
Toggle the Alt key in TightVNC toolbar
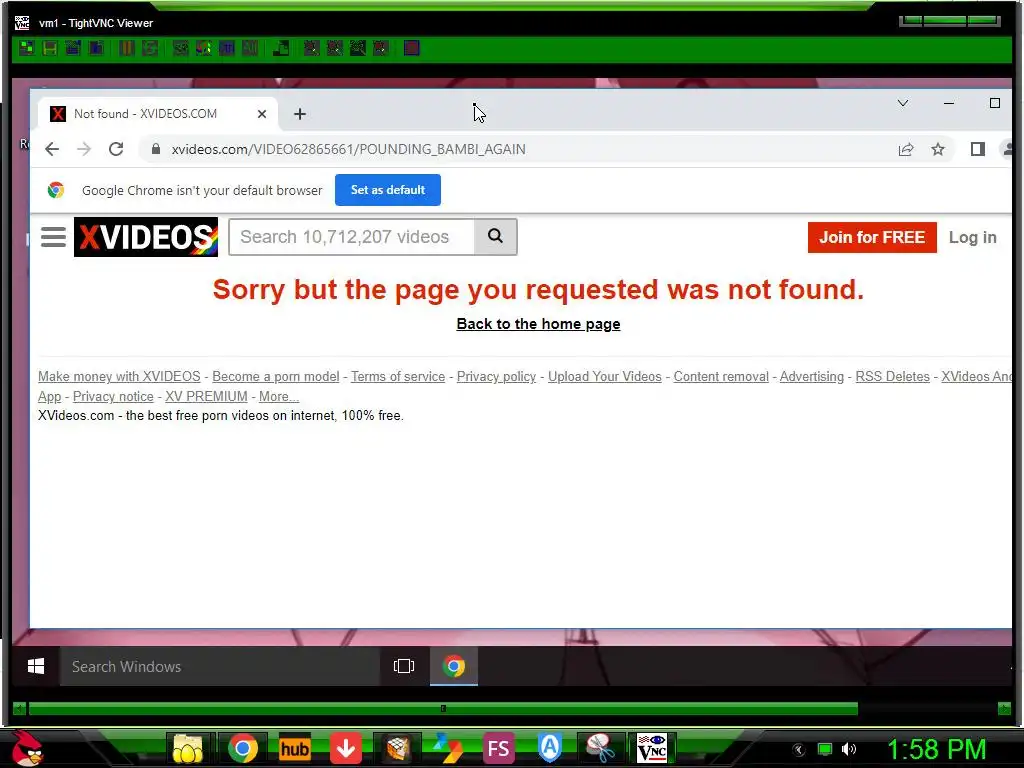(249, 48)
